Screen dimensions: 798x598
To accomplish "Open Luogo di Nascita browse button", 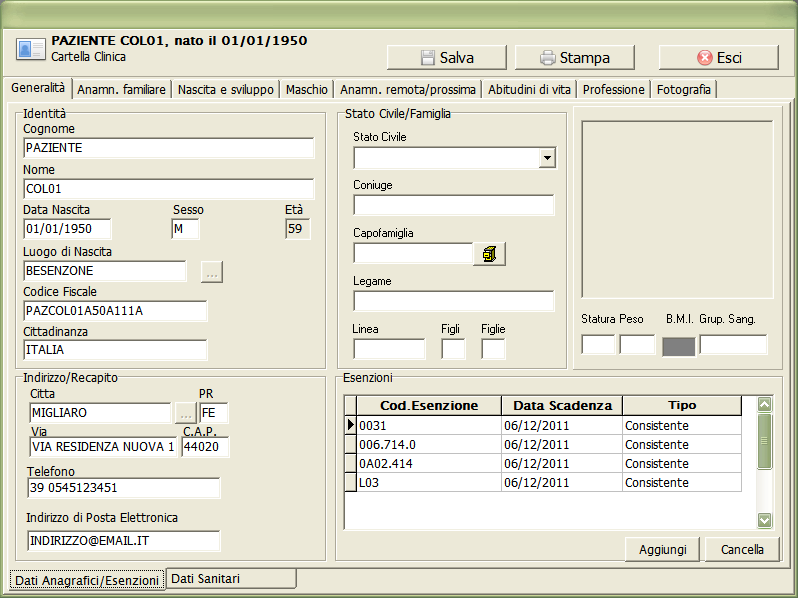I will 211,271.
